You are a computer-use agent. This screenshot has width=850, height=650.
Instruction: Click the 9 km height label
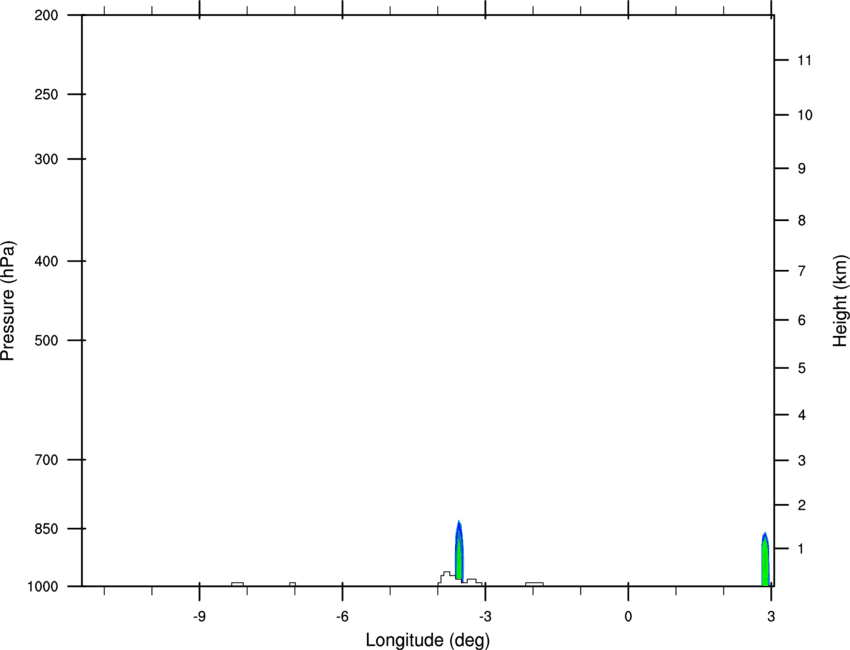(x=802, y=169)
